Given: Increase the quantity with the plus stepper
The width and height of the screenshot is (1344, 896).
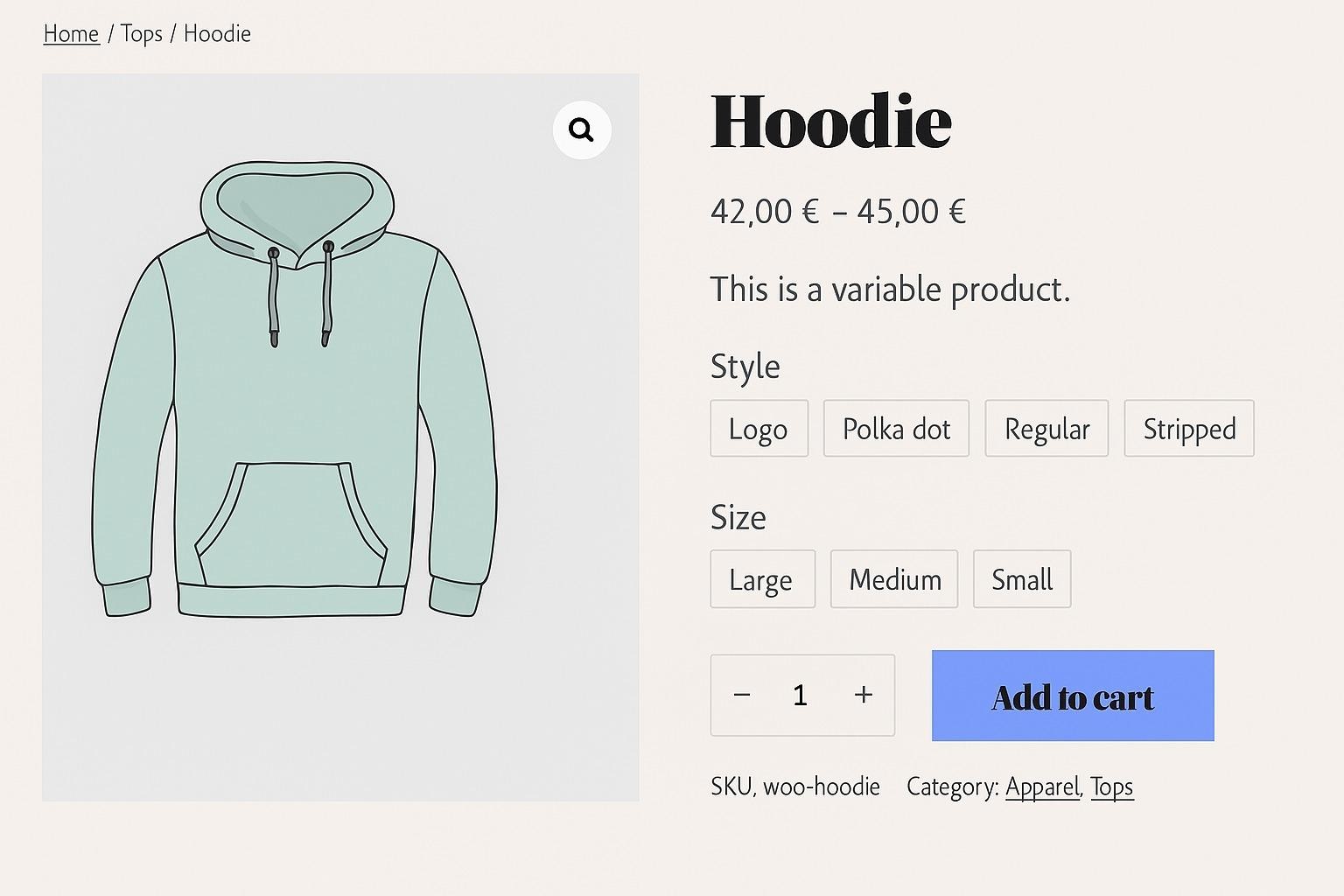Looking at the screenshot, I should coord(863,695).
